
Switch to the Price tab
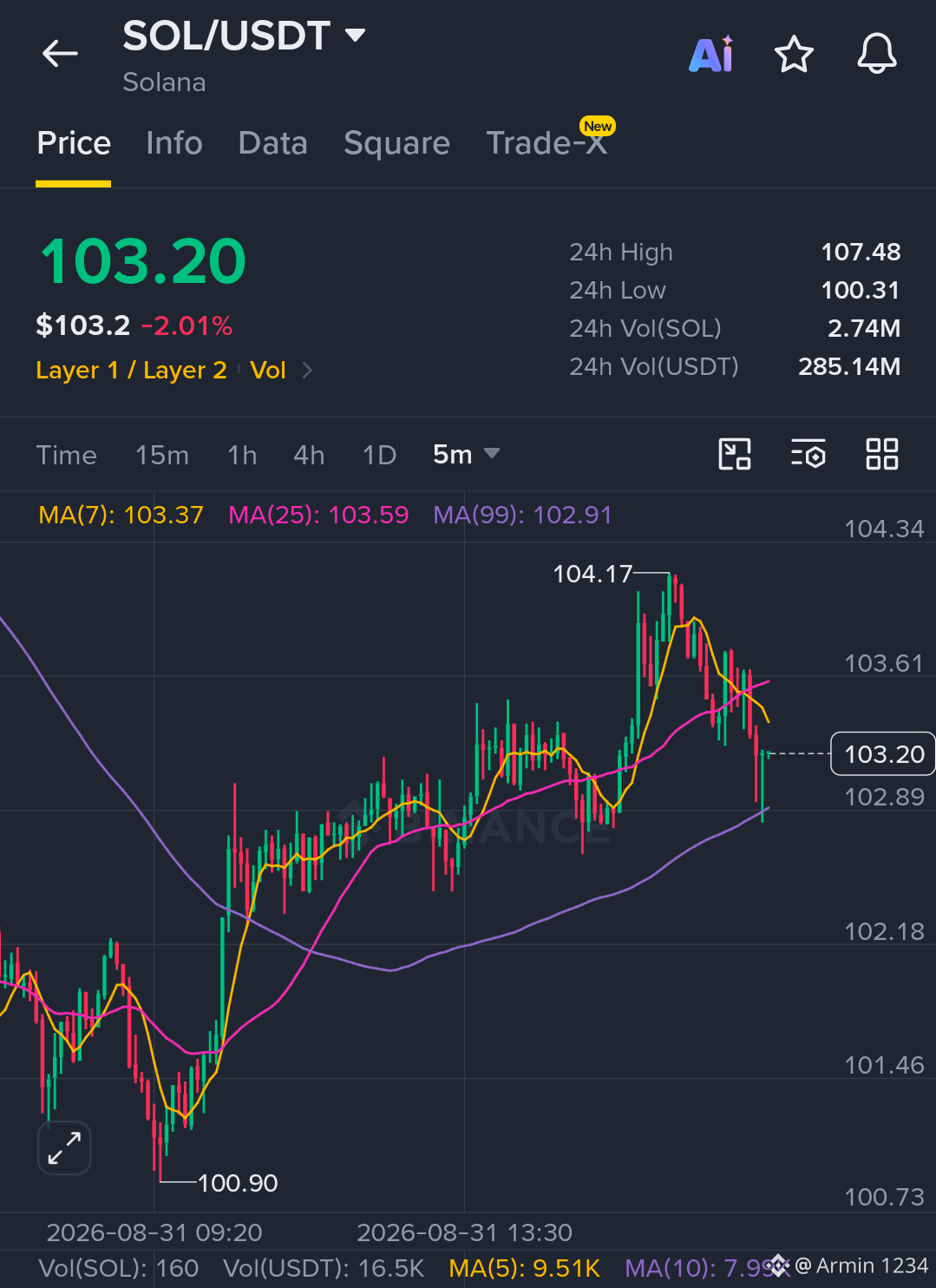click(74, 143)
